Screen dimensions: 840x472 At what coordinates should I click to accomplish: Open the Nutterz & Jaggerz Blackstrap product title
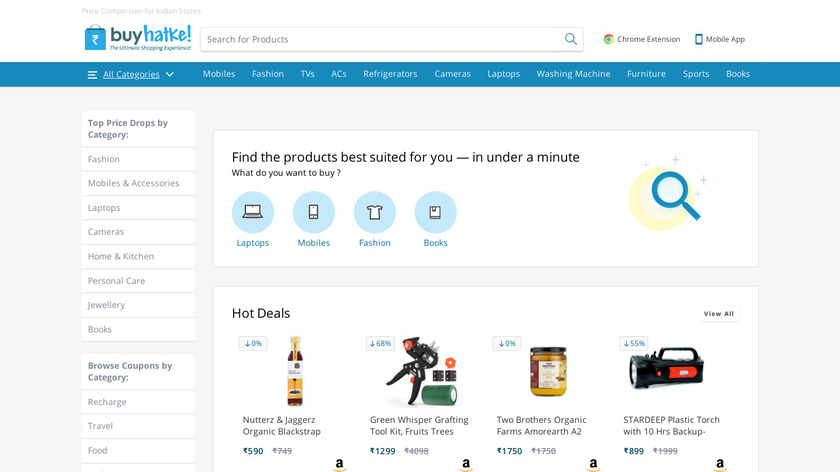[x=282, y=426]
